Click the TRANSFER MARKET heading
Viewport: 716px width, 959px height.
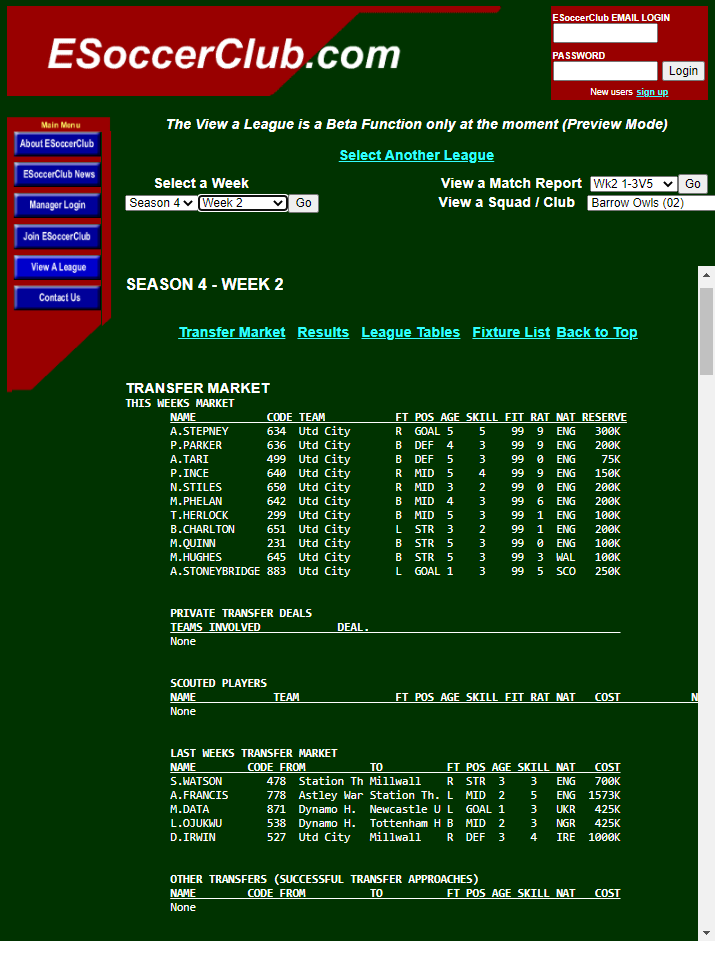tap(197, 389)
